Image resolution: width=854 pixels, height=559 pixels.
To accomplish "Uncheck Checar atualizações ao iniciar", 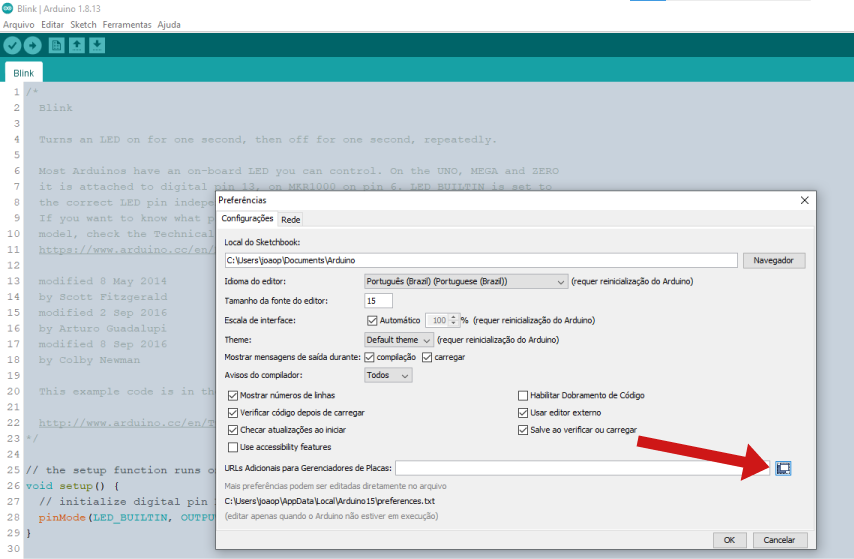I will coord(233,430).
